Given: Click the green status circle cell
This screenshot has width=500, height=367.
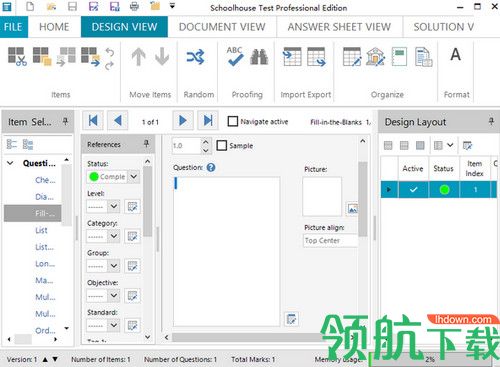Looking at the screenshot, I should [x=444, y=190].
